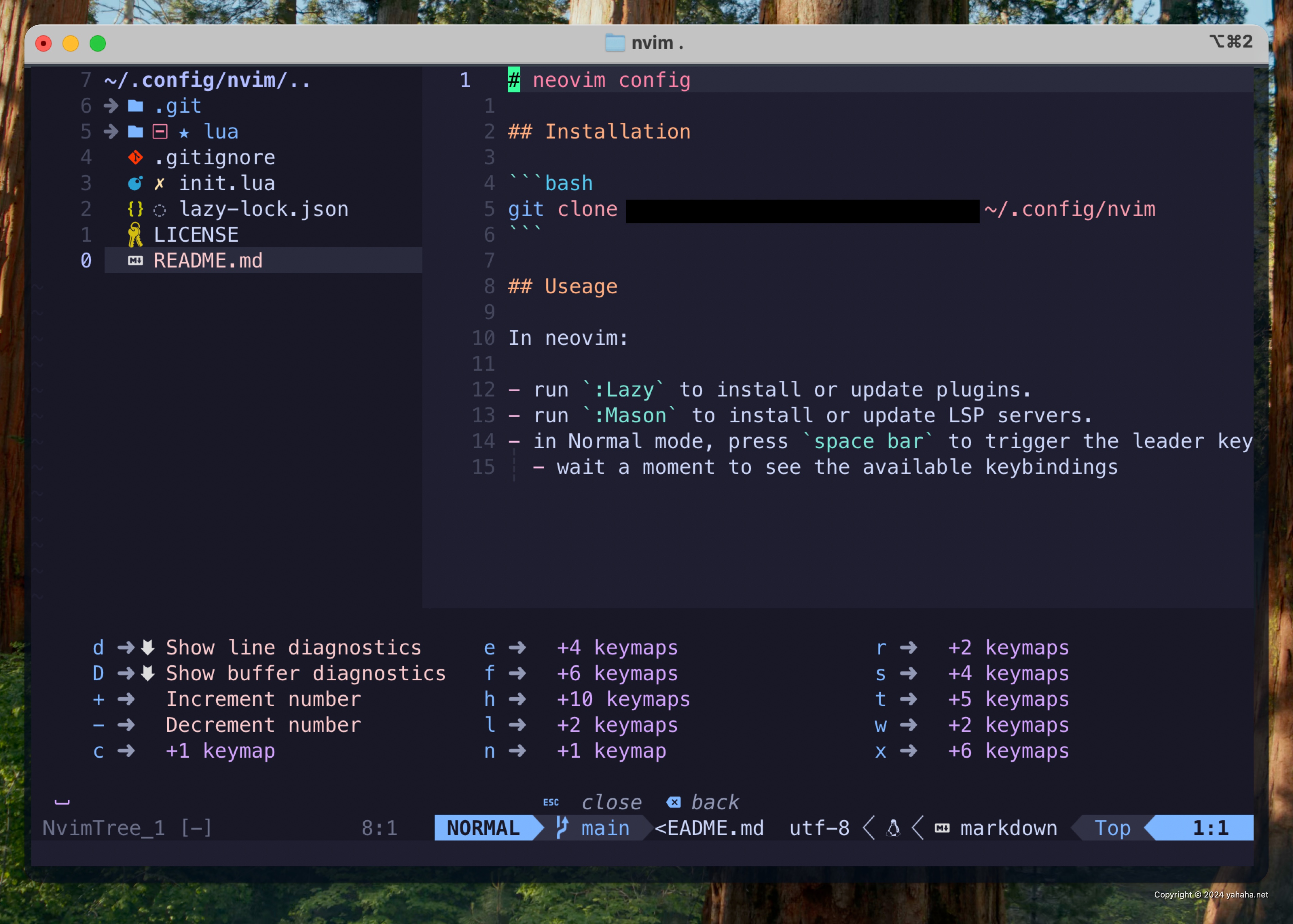This screenshot has height=924, width=1293.
Task: Click the 'Top' scroll position indicator
Action: tap(1113, 828)
